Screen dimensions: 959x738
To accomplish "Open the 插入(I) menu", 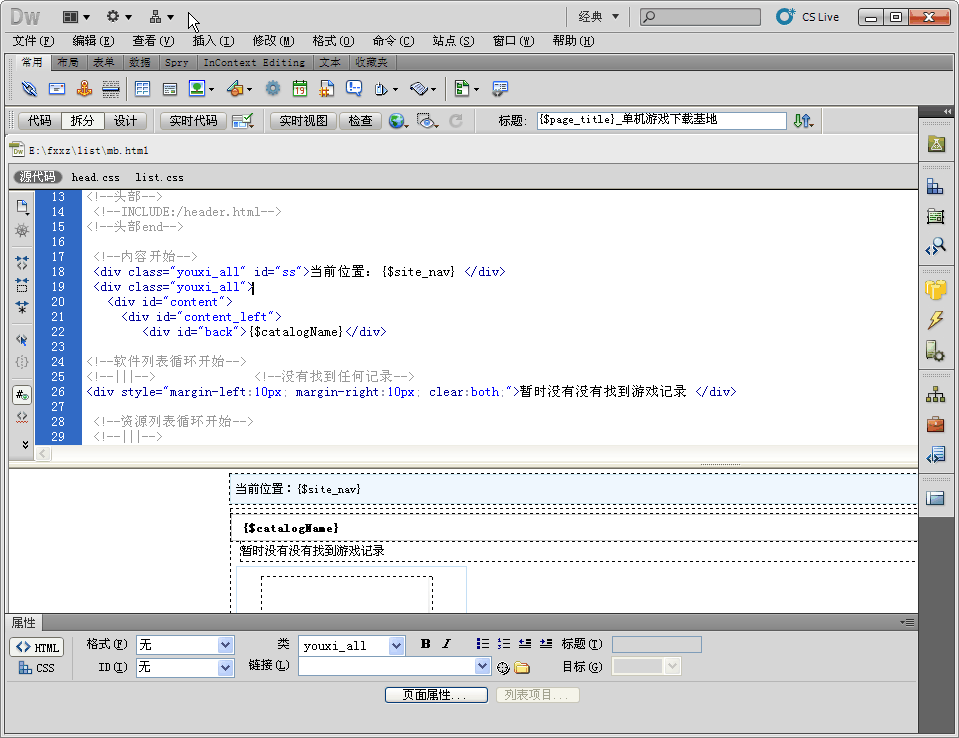I will 213,41.
